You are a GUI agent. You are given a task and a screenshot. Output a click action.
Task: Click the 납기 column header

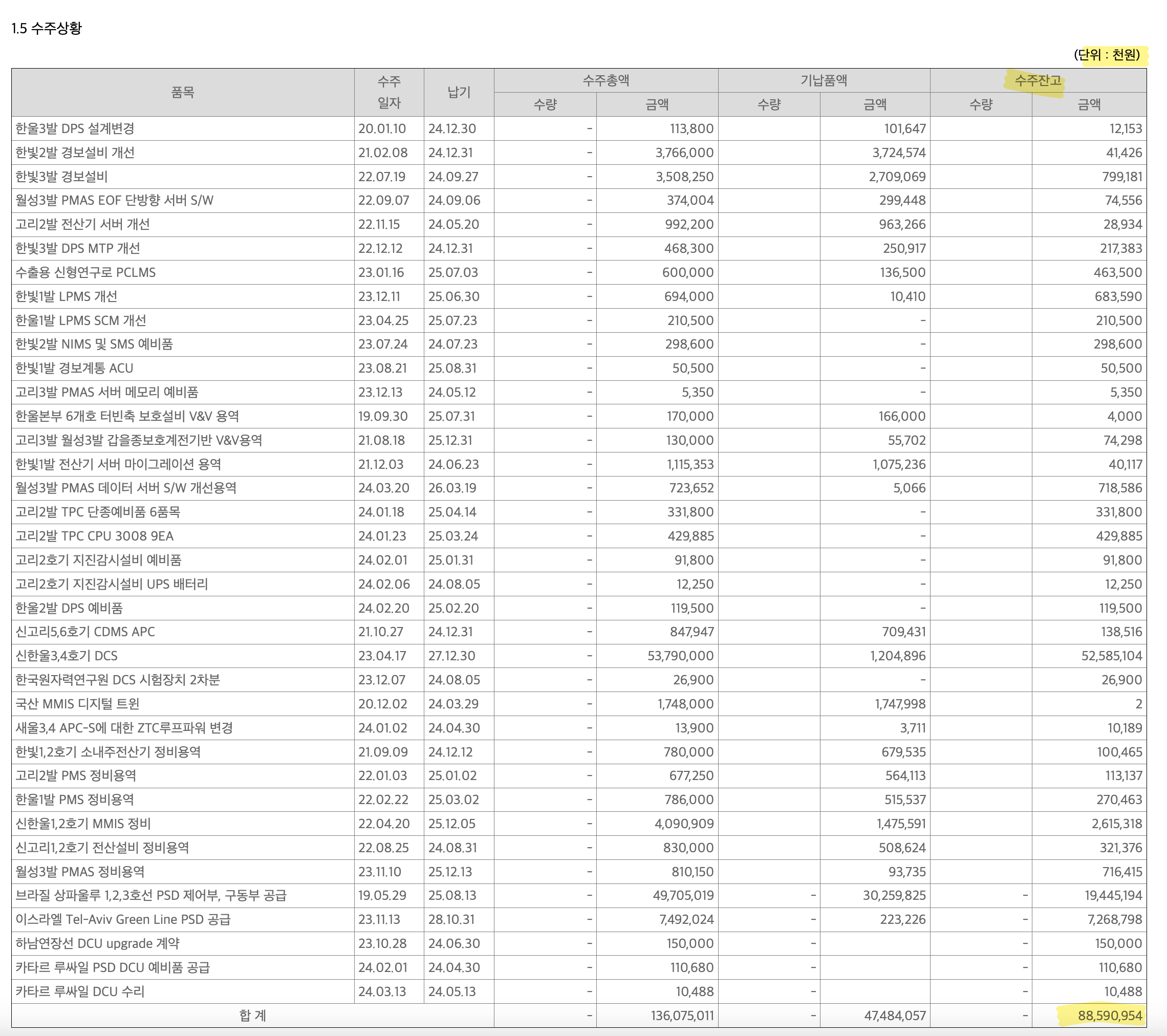(459, 93)
